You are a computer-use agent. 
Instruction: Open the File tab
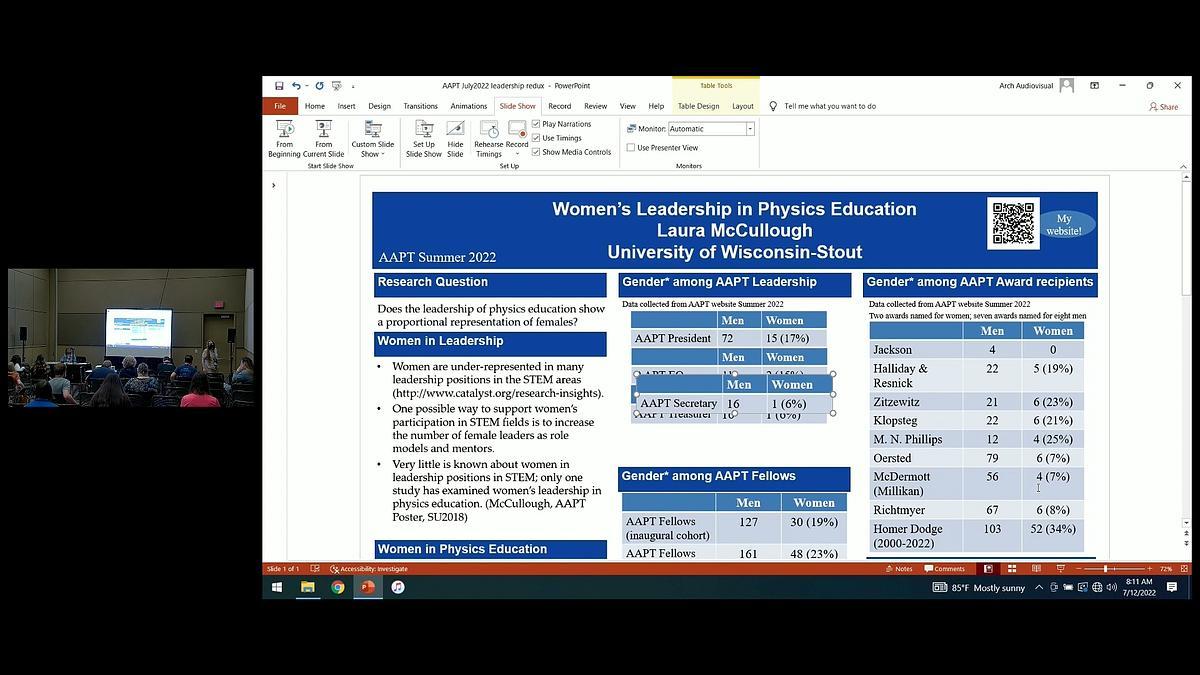[x=280, y=106]
